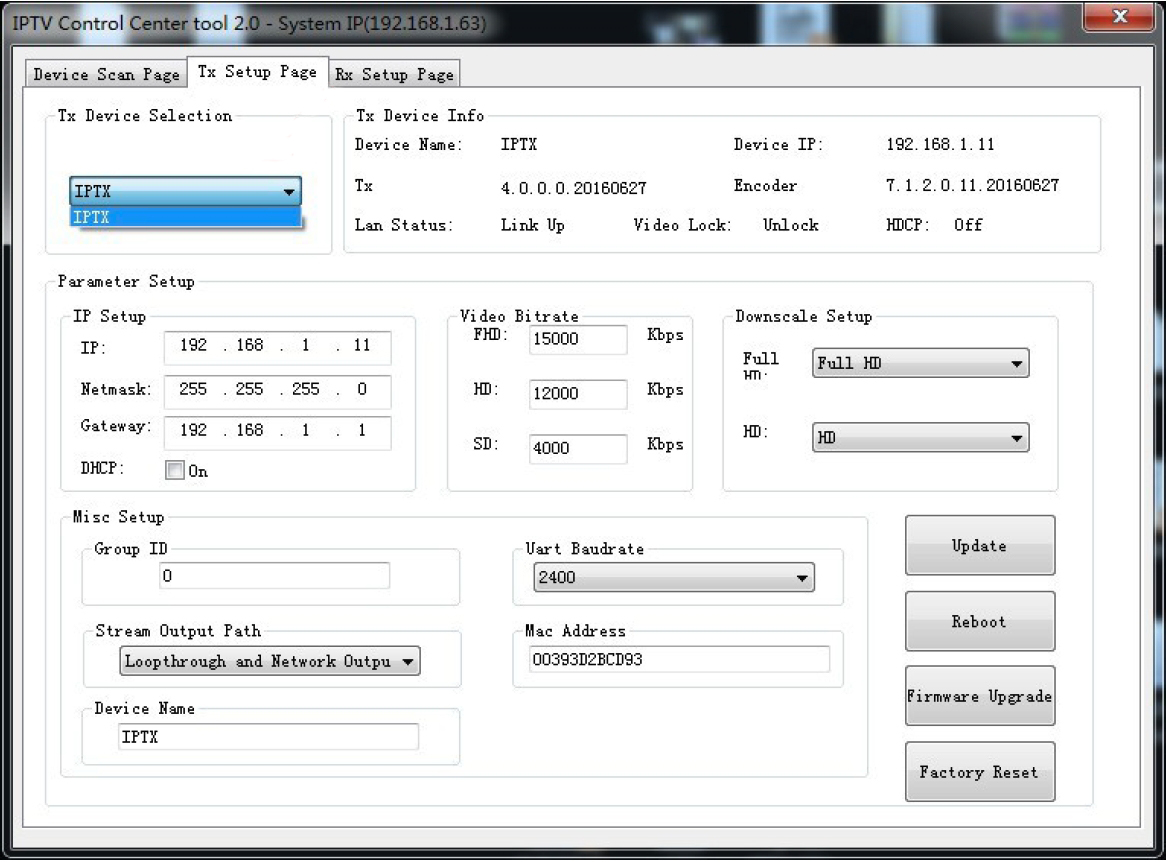
Task: Click the Factory Reset button
Action: point(979,772)
